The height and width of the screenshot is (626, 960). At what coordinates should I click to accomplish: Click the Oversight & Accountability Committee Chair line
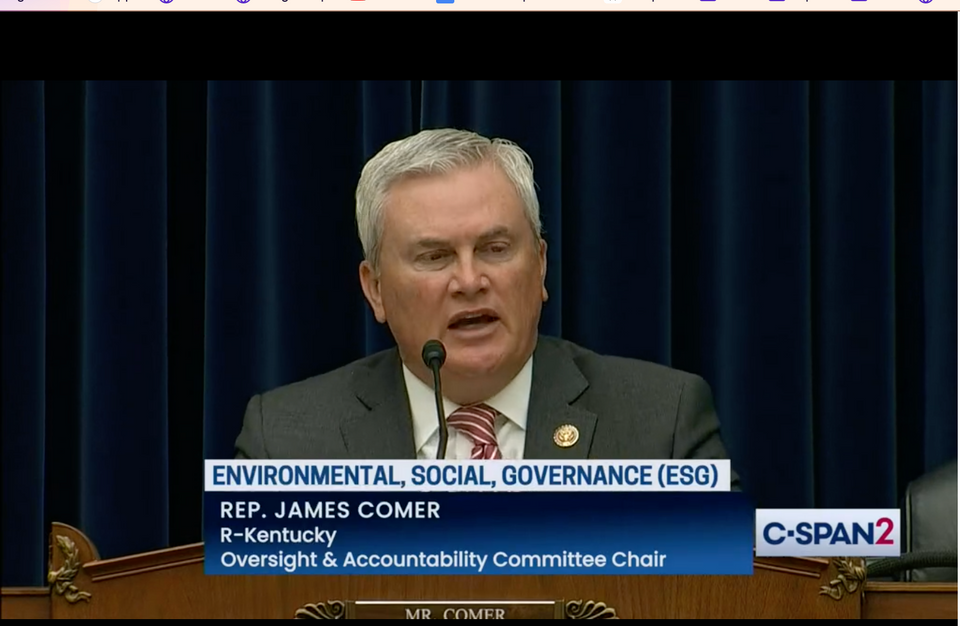click(x=443, y=560)
